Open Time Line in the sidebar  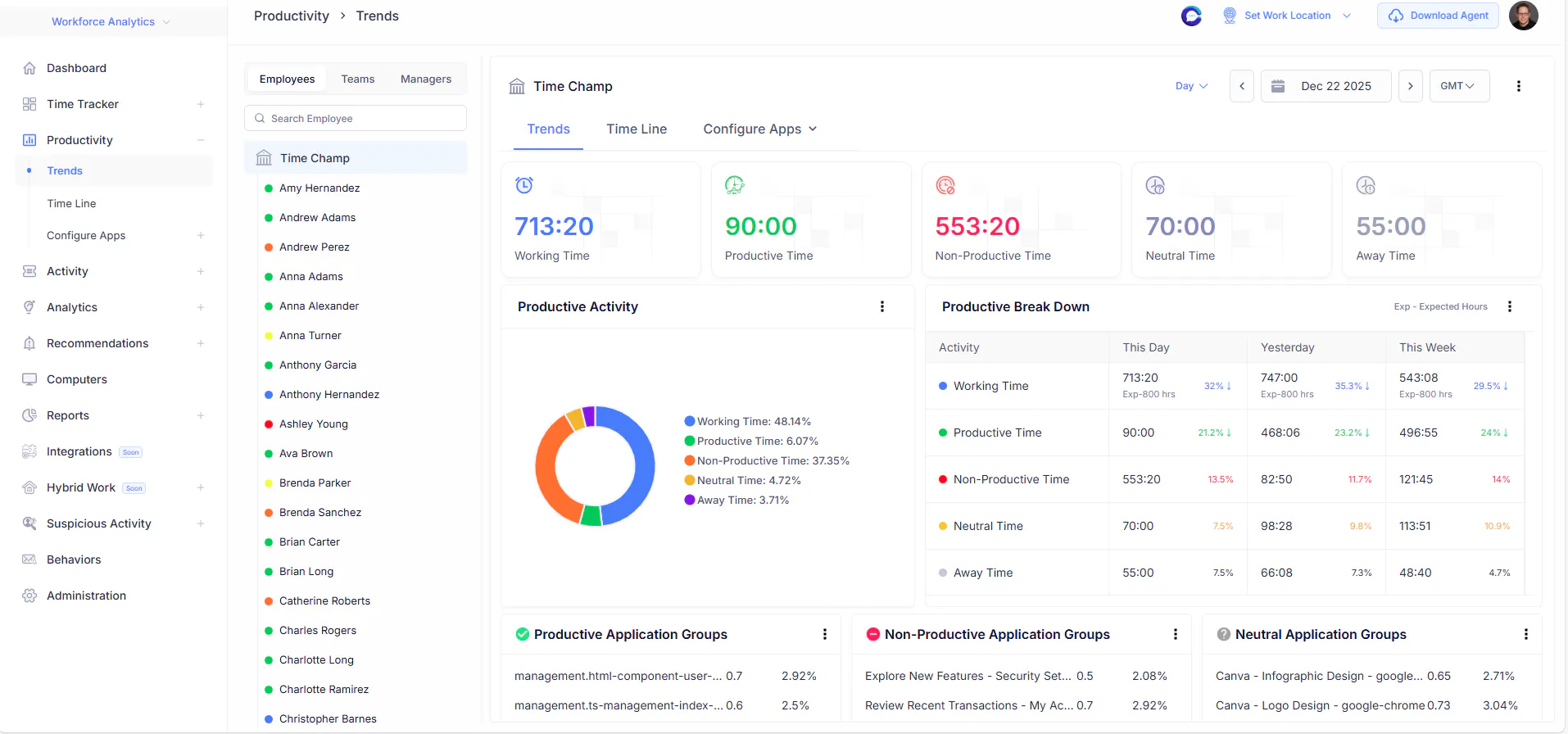[71, 203]
